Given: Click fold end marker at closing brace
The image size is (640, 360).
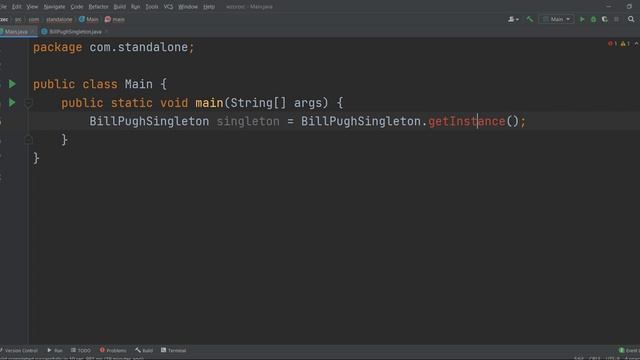Looking at the screenshot, I should (28, 140).
